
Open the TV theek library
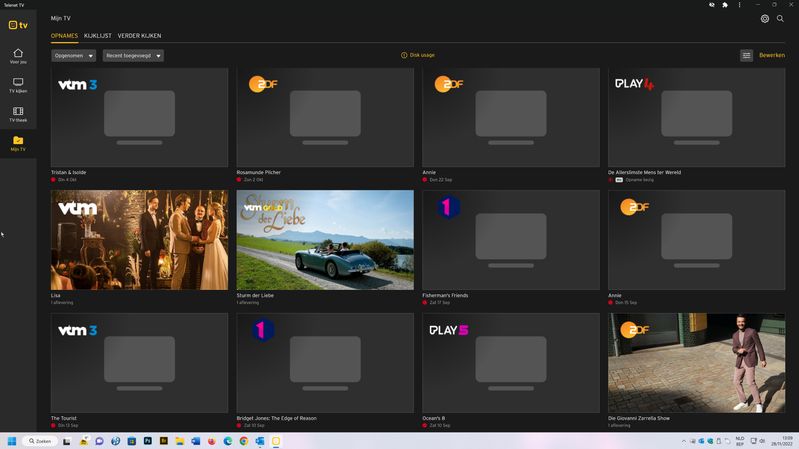tap(18, 114)
